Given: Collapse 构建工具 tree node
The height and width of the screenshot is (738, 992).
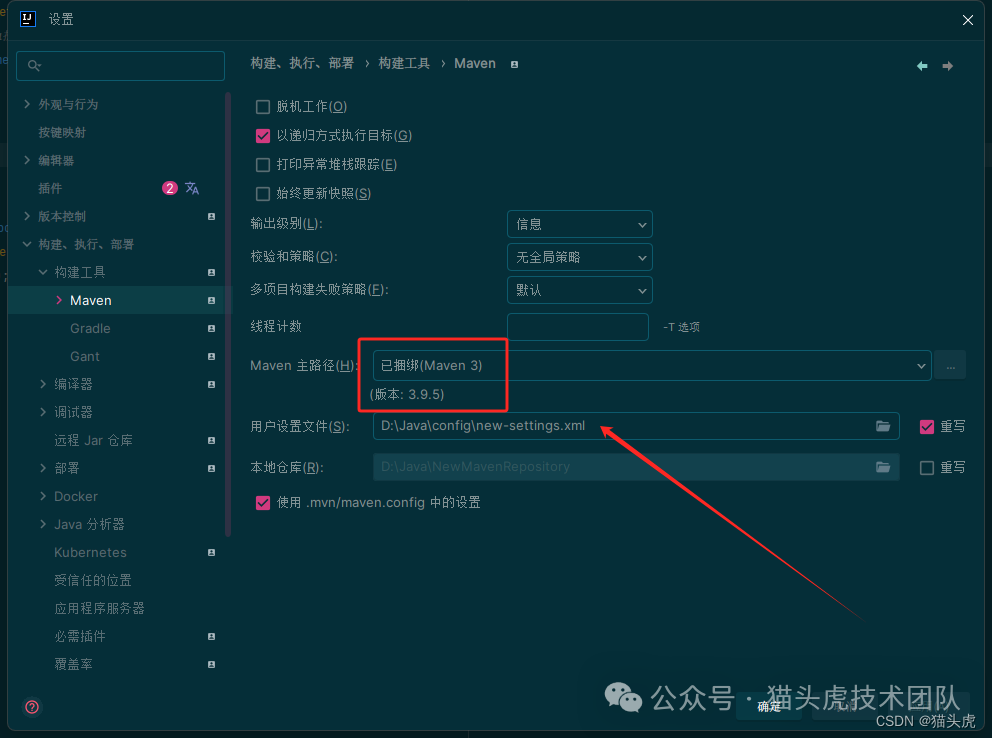Looking at the screenshot, I should 43,272.
